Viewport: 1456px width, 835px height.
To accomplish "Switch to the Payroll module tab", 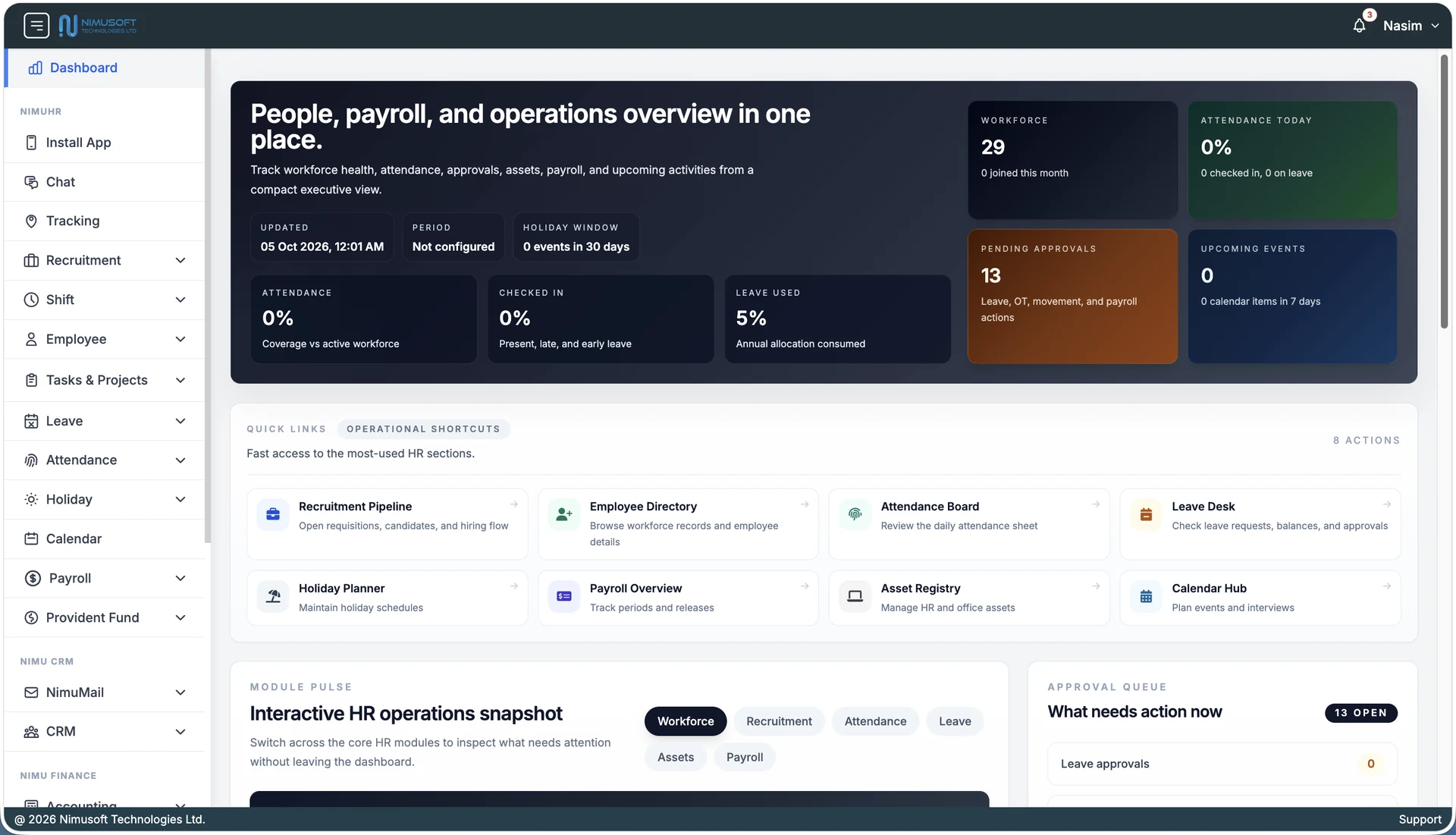I will [x=745, y=757].
